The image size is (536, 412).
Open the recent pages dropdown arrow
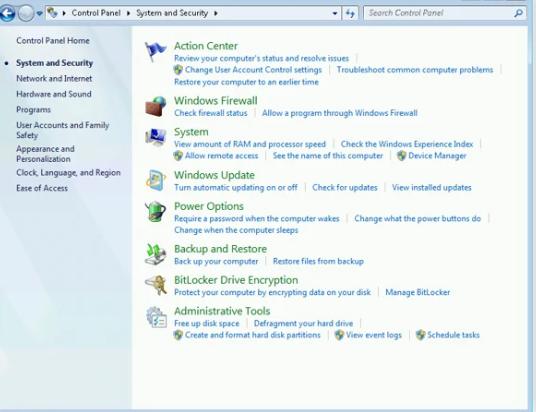[x=40, y=14]
